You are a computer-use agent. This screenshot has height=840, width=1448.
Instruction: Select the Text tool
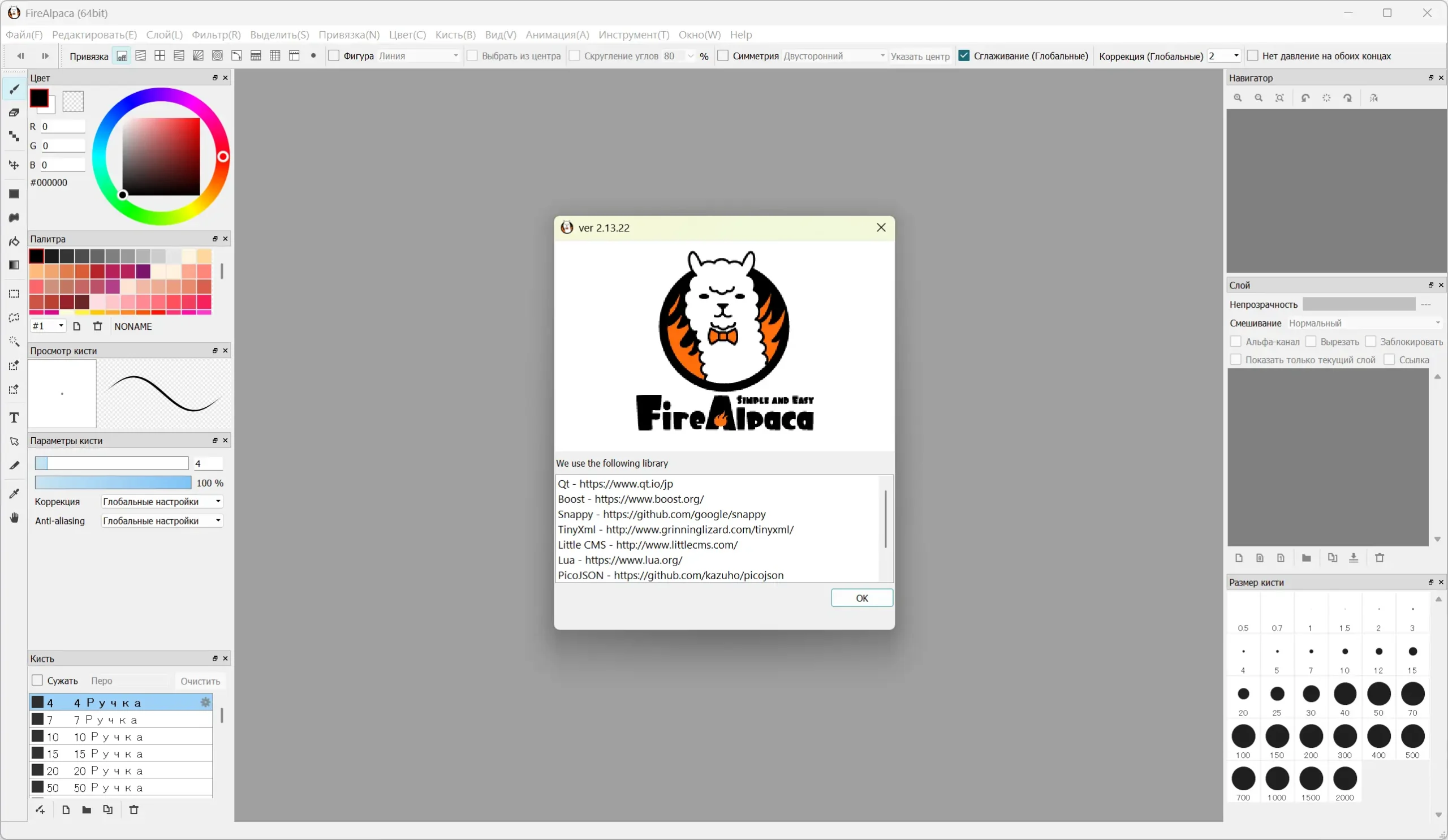[x=14, y=417]
